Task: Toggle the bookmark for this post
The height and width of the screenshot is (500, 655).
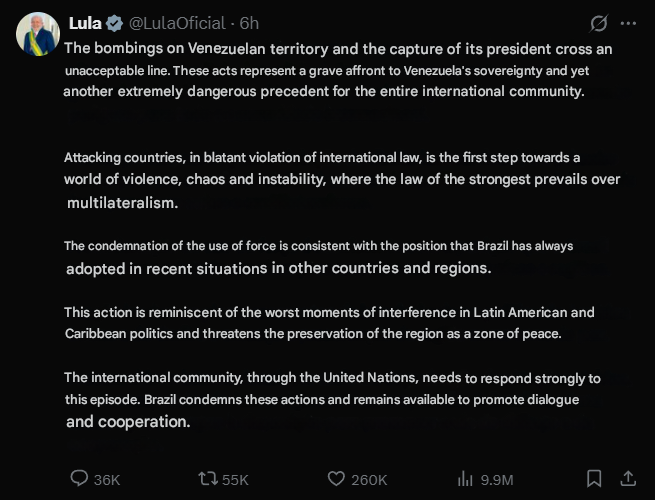Action: click(594, 479)
